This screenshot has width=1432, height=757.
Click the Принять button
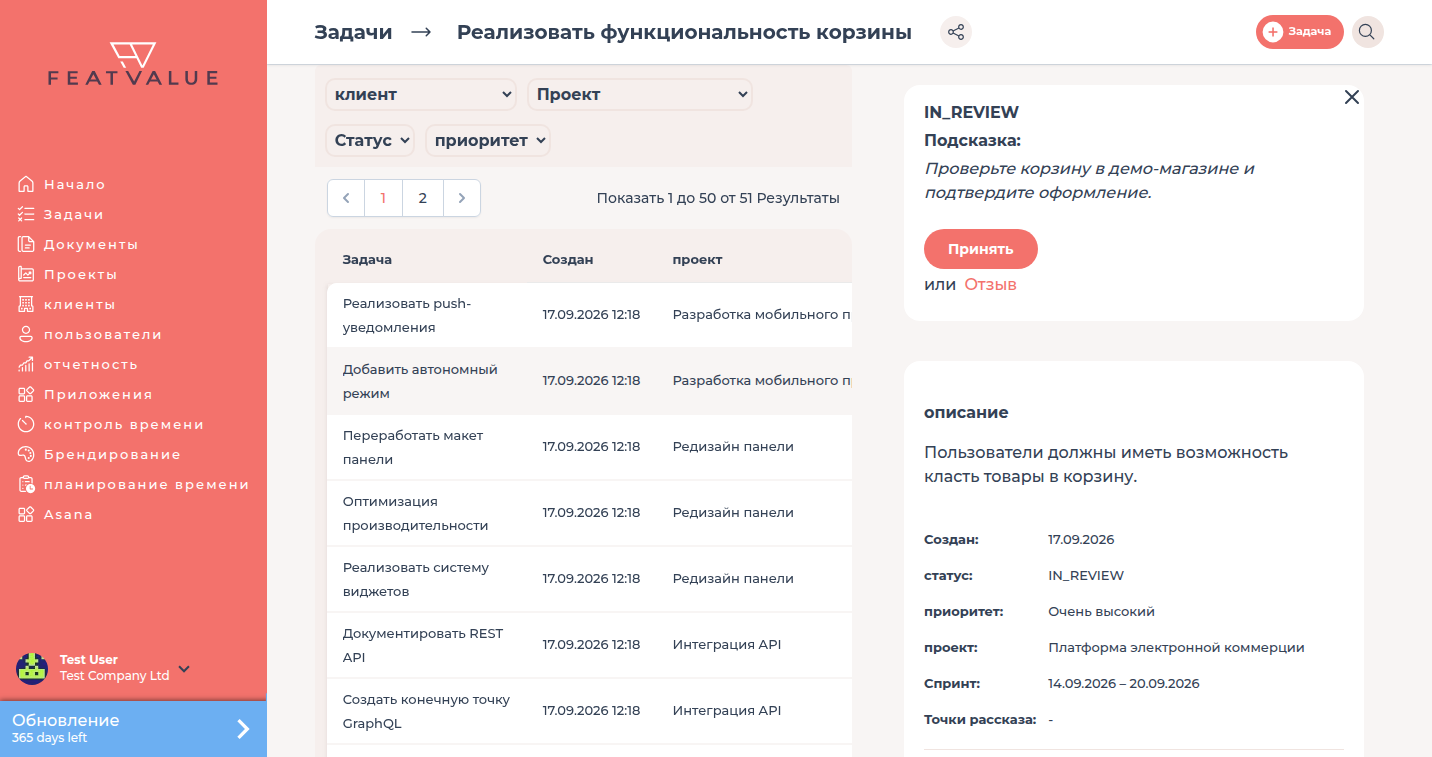(981, 249)
